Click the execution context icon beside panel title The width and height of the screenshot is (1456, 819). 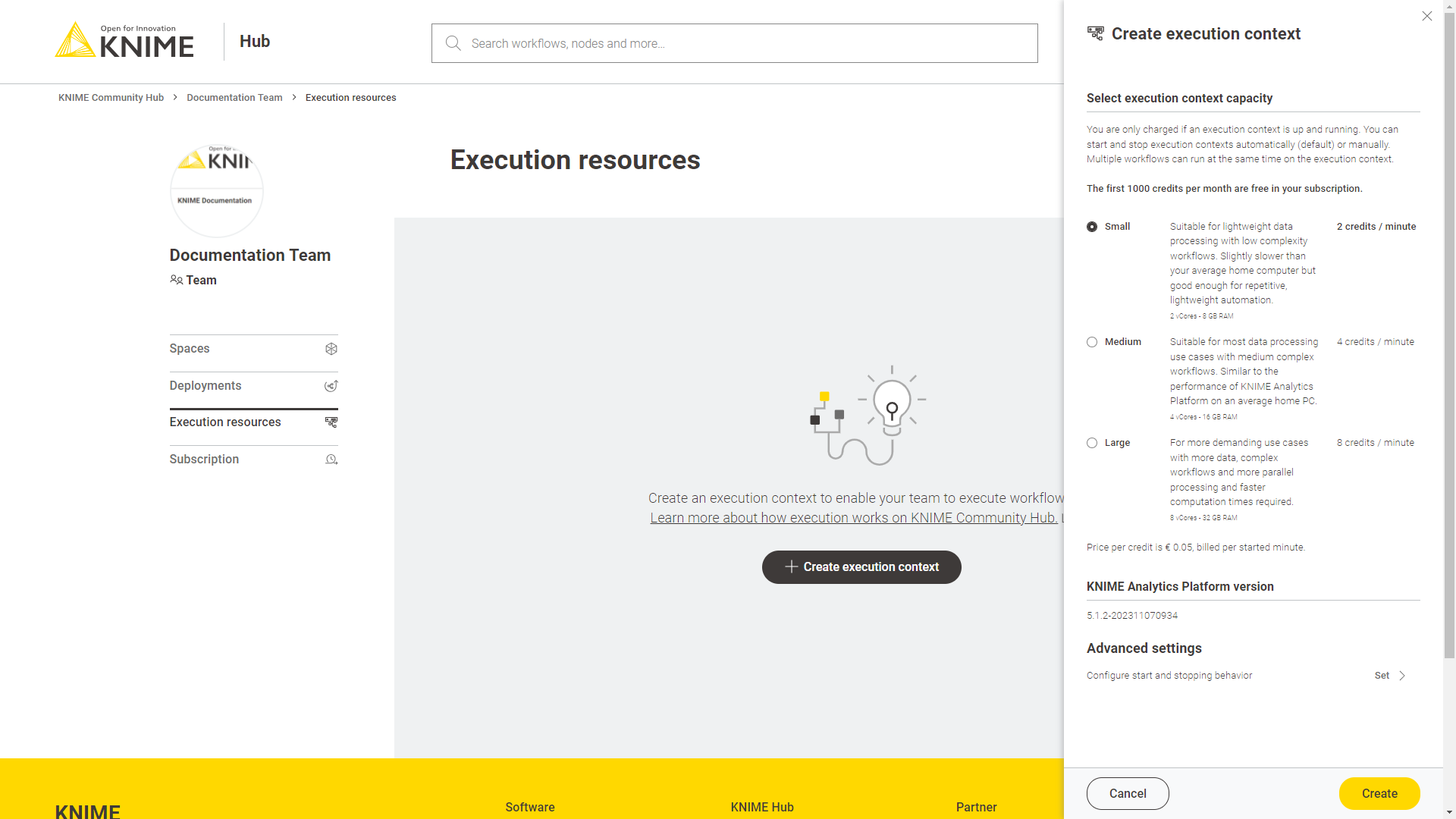pyautogui.click(x=1096, y=33)
